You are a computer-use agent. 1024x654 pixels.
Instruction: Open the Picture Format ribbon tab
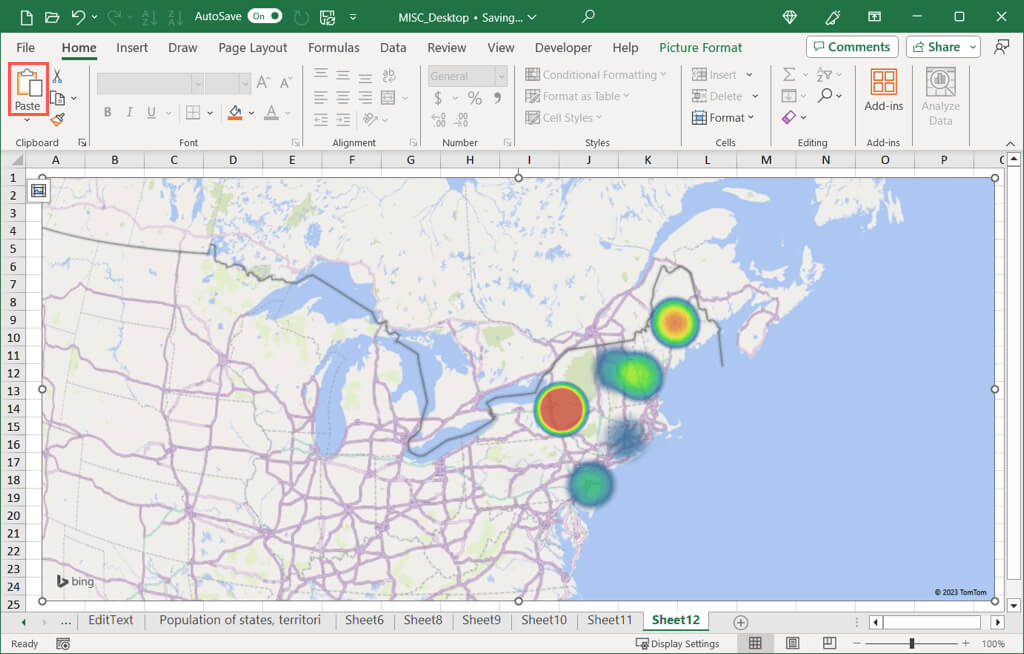[x=700, y=47]
